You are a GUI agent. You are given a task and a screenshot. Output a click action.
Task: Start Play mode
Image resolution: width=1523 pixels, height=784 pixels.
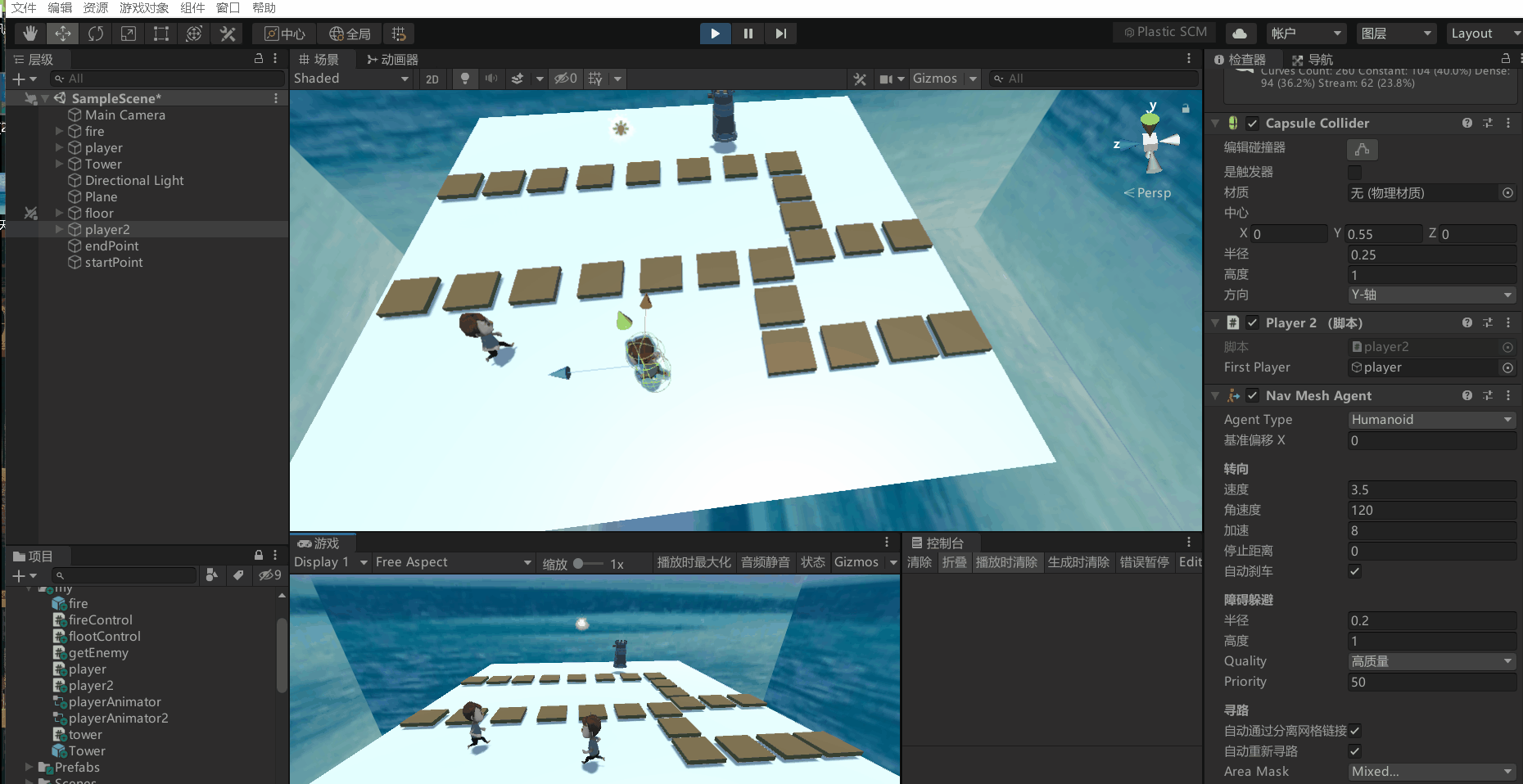point(716,34)
